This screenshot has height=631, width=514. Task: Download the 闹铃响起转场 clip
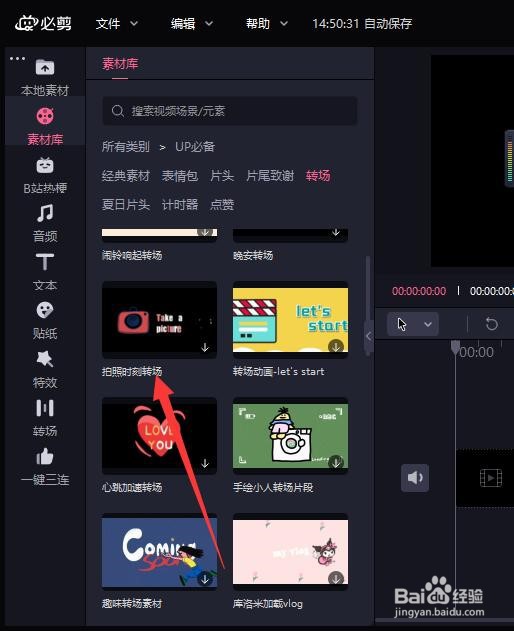click(x=205, y=232)
